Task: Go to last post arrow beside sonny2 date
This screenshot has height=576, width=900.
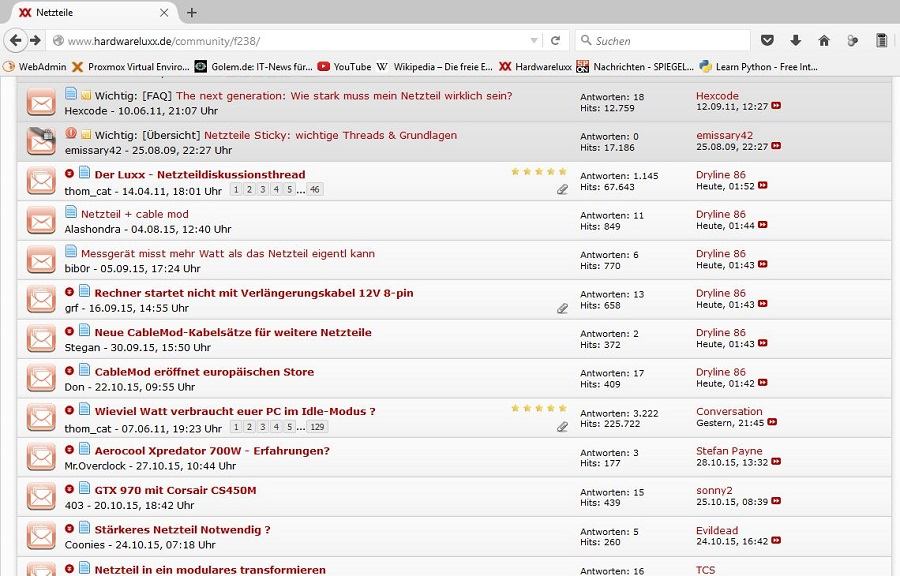Action: click(776, 501)
